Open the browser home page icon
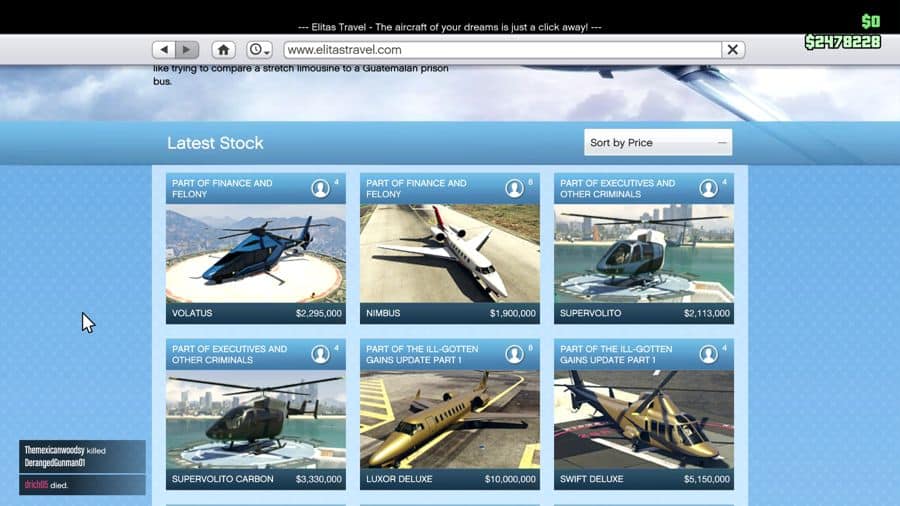This screenshot has width=900, height=506. pos(223,49)
